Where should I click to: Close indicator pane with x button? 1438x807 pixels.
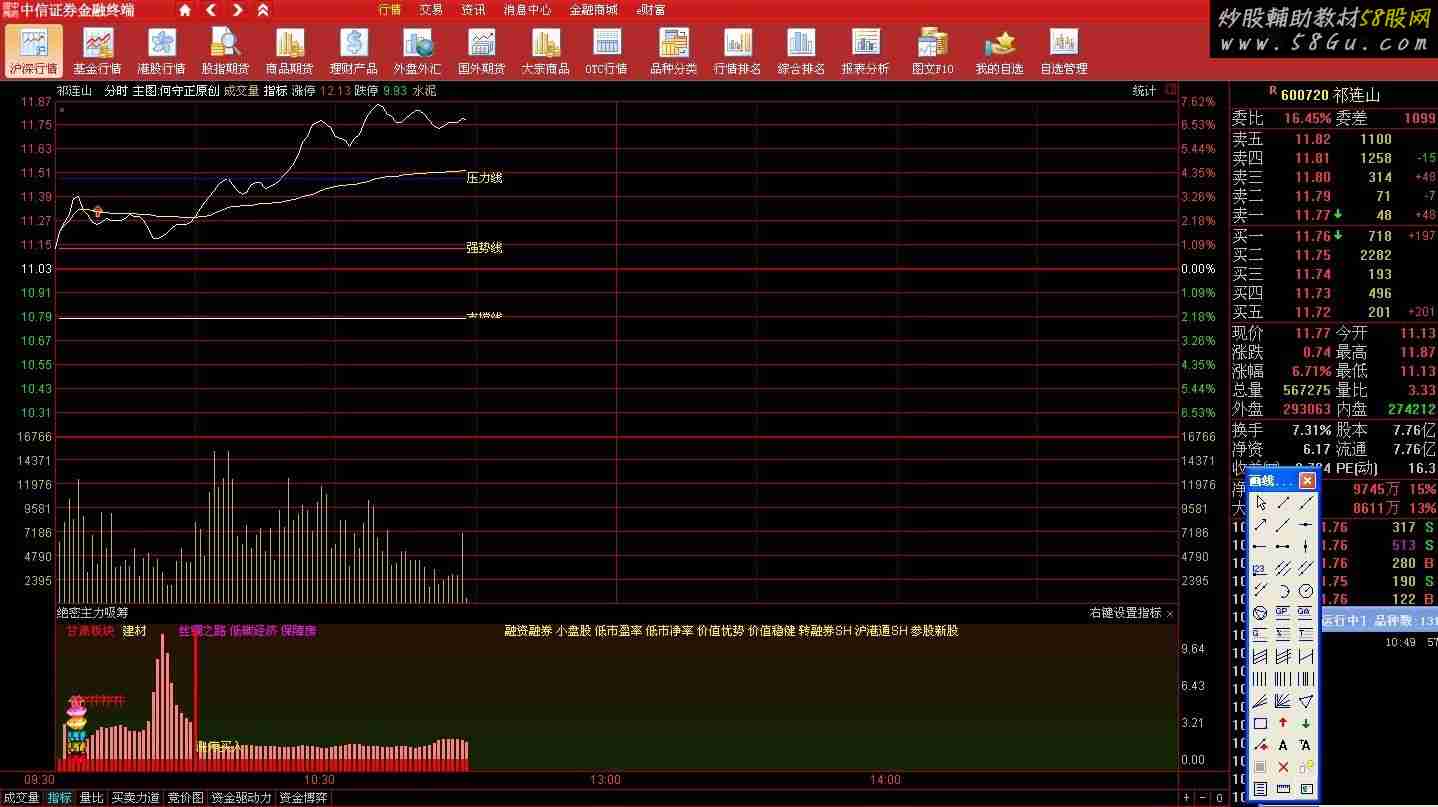pyautogui.click(x=1170, y=613)
